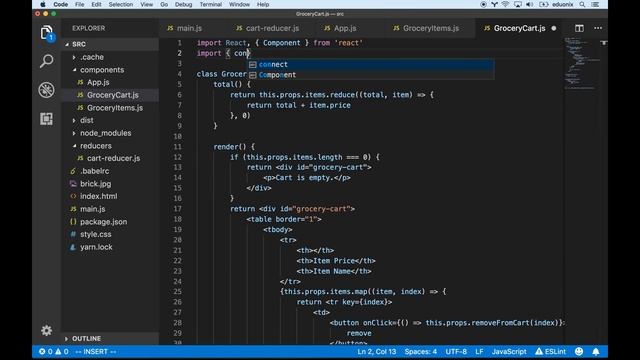This screenshot has height=360, width=640.
Task: Open the Apple menu
Action: (x=42, y=4)
